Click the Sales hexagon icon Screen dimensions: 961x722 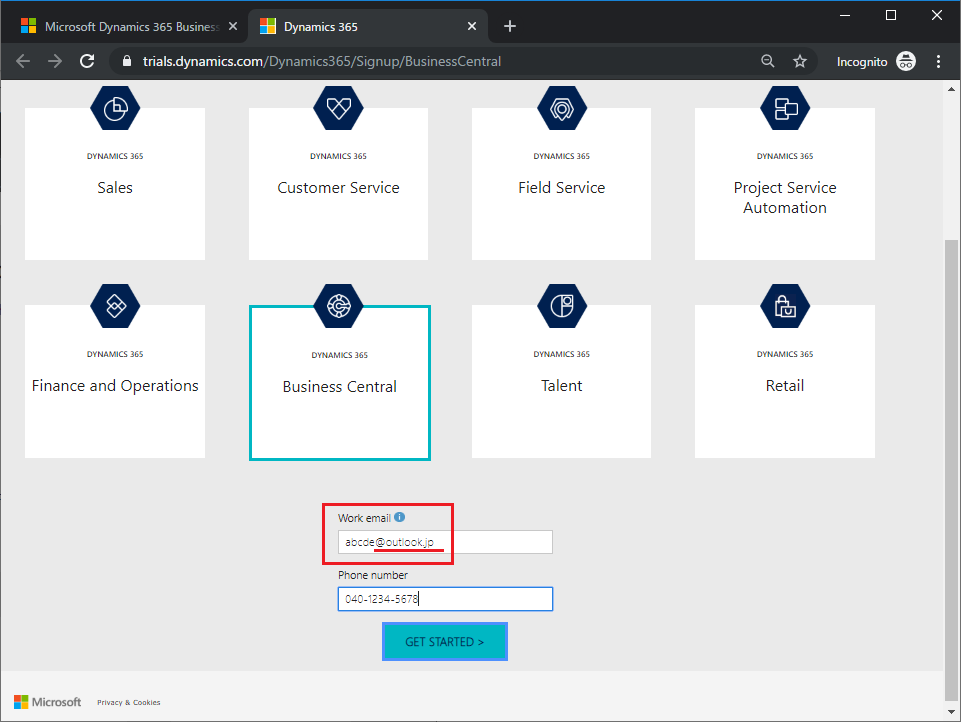click(x=115, y=108)
